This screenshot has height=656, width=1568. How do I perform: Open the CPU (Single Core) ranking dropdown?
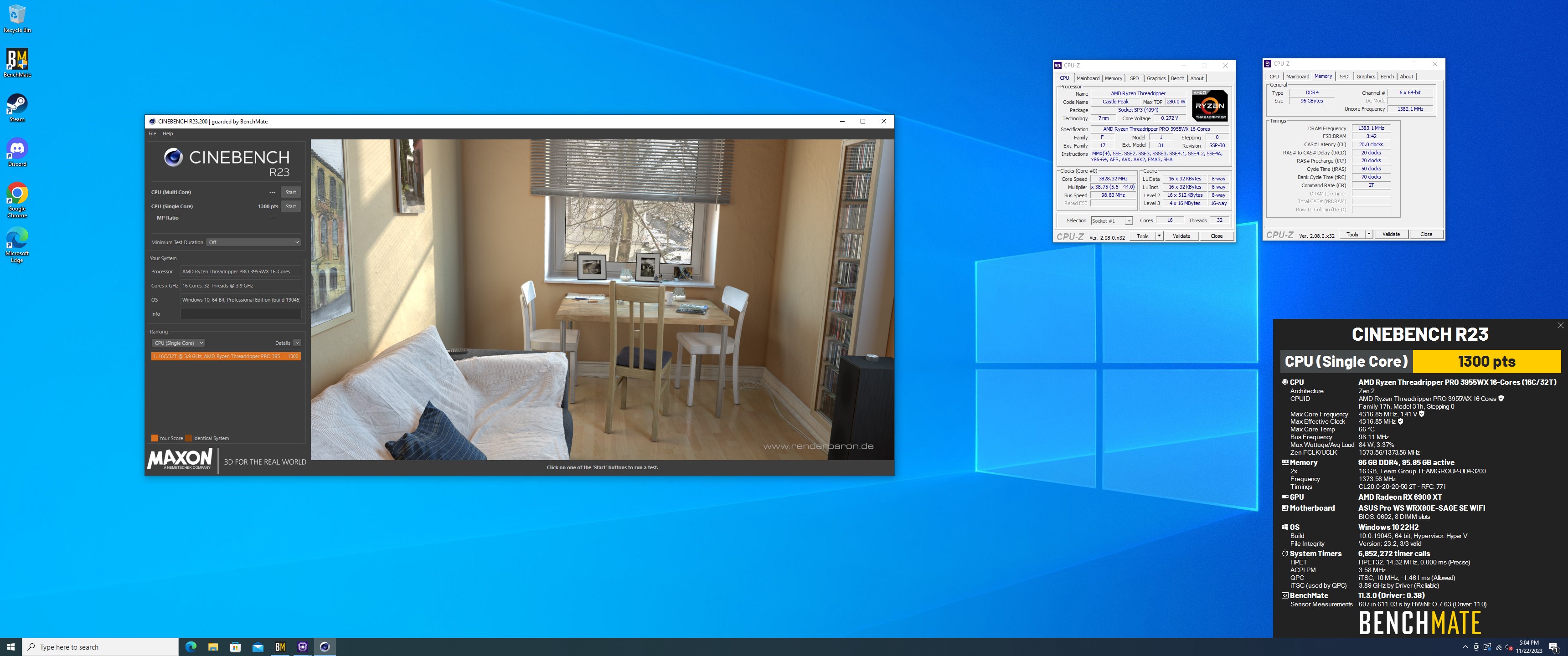click(178, 343)
